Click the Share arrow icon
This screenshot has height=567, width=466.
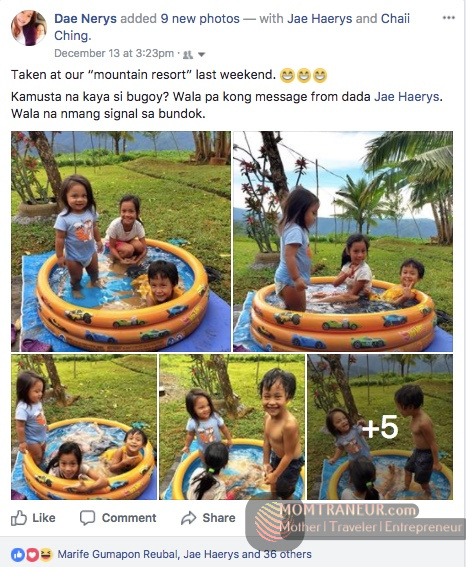pyautogui.click(x=188, y=518)
